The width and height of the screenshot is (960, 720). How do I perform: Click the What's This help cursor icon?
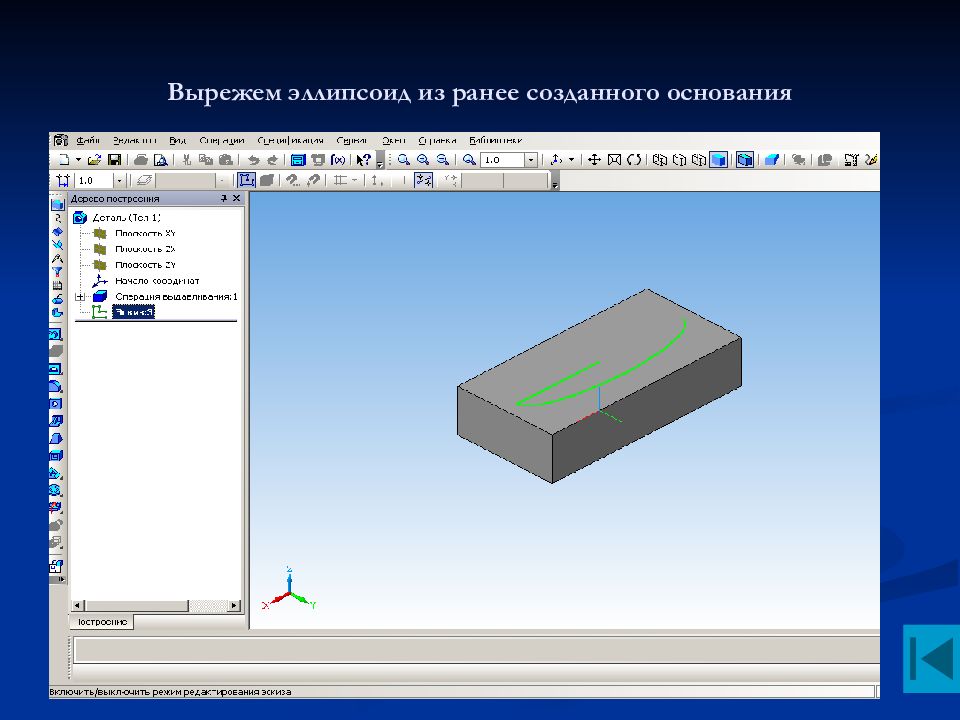tap(364, 160)
